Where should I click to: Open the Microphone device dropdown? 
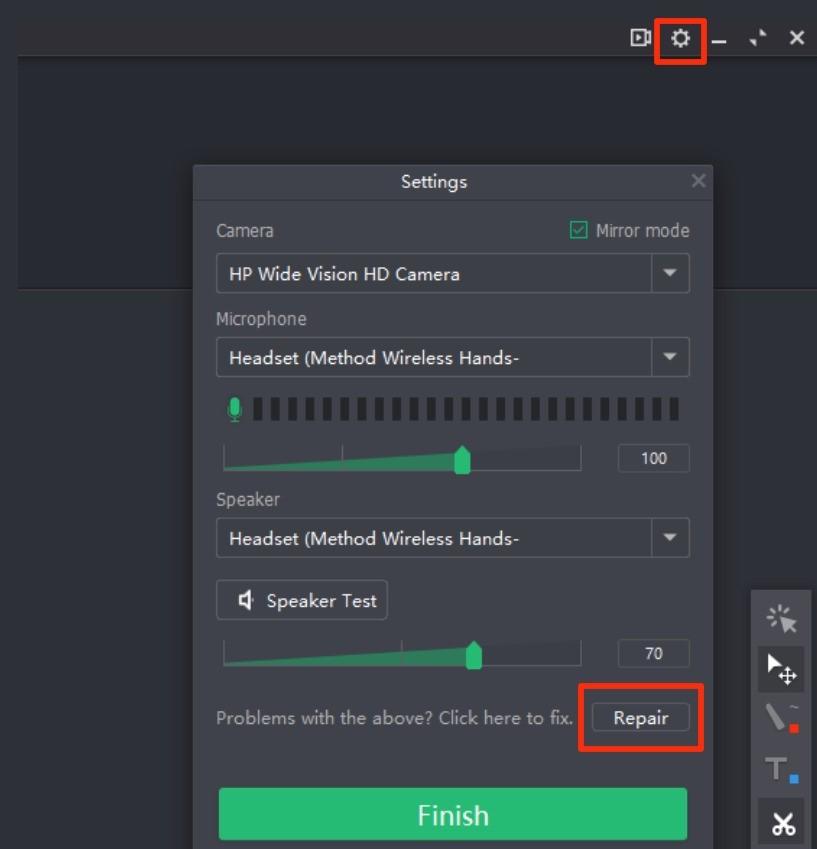coord(670,357)
